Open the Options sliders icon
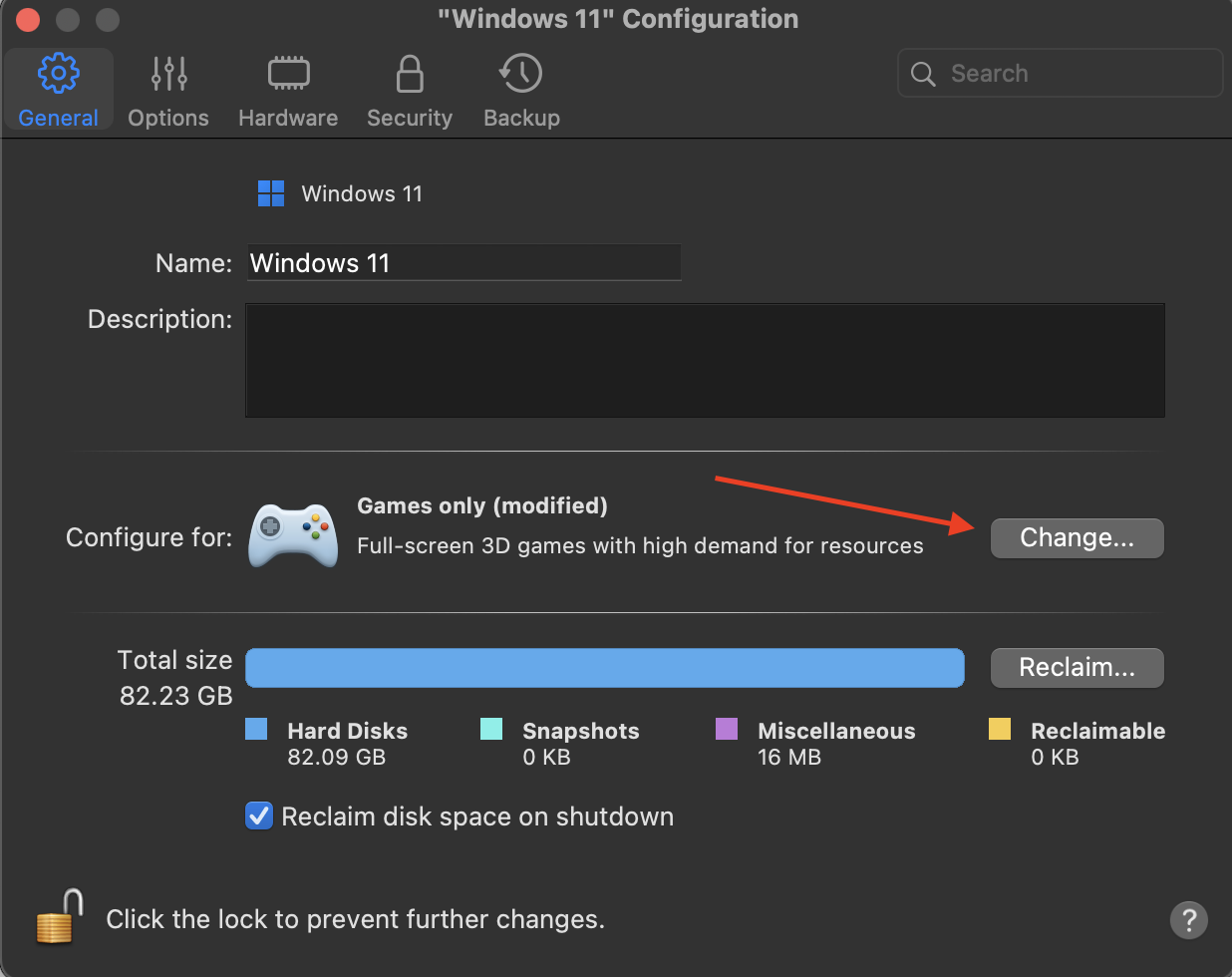Viewport: 1232px width, 977px height. coord(168,75)
